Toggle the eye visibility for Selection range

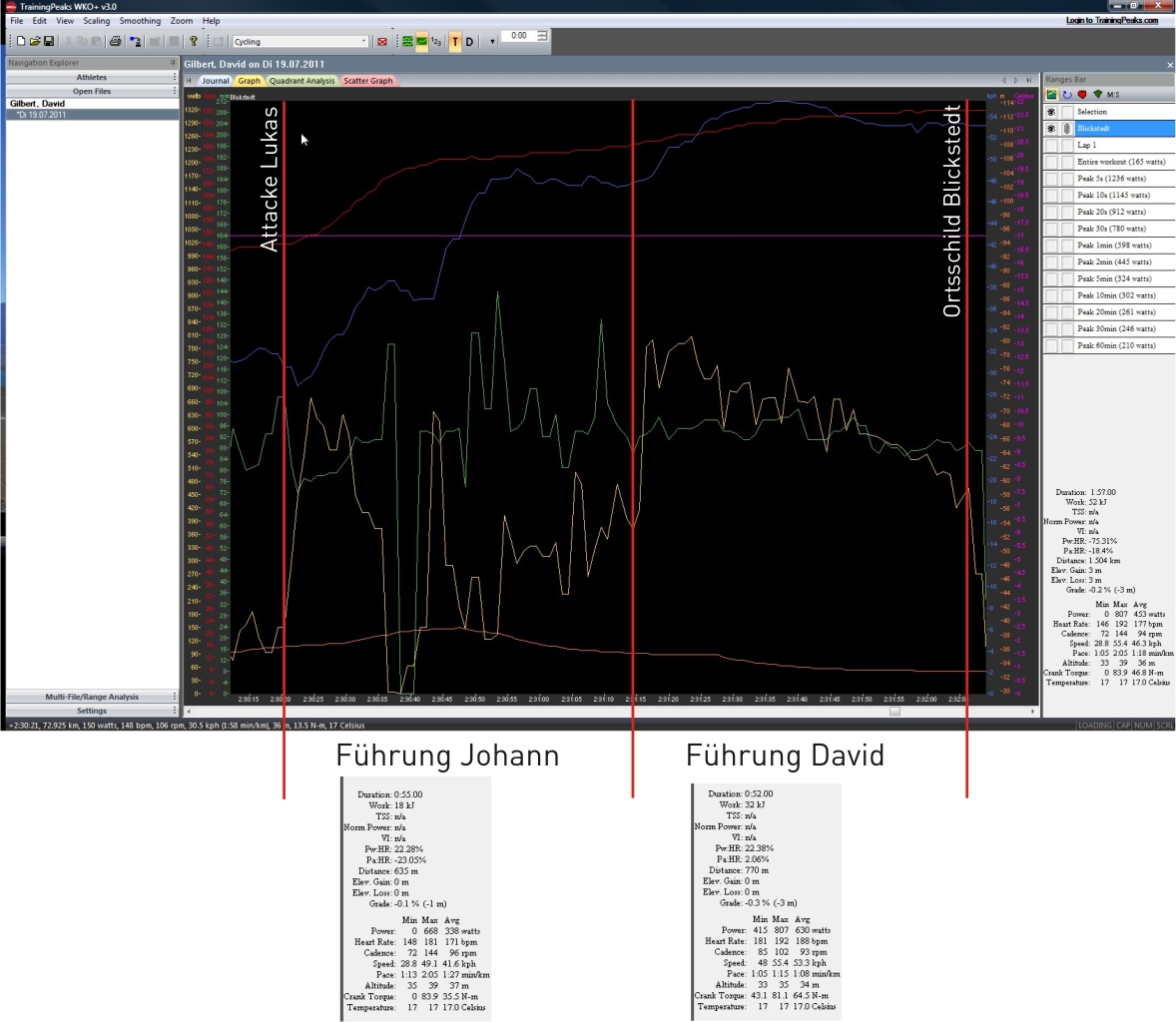(1051, 112)
